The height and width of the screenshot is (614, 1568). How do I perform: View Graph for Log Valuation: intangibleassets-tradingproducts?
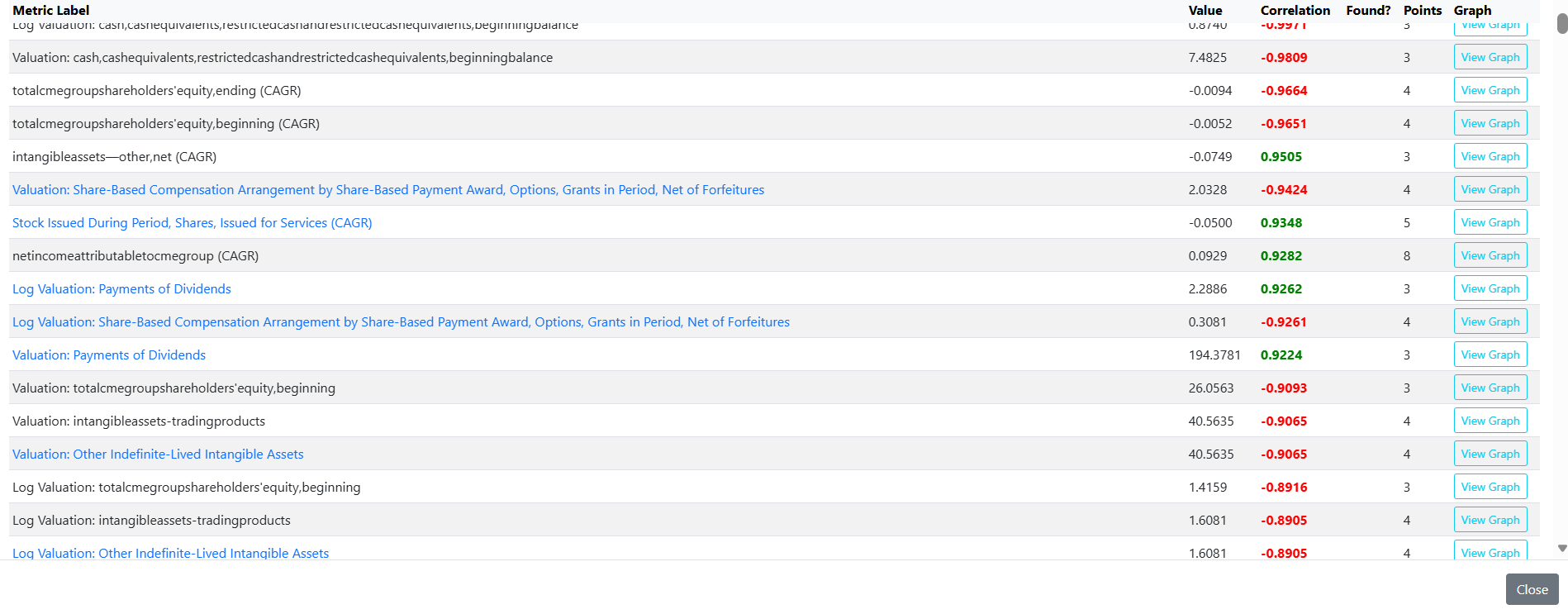pyautogui.click(x=1490, y=520)
